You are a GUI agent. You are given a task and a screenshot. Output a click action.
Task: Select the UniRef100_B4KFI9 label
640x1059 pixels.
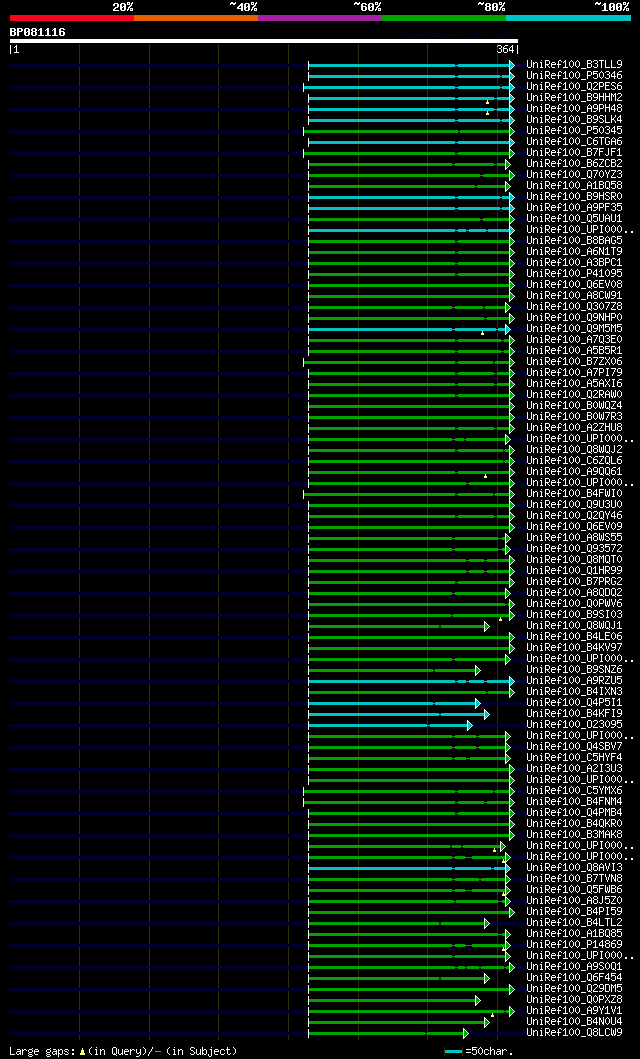575,713
